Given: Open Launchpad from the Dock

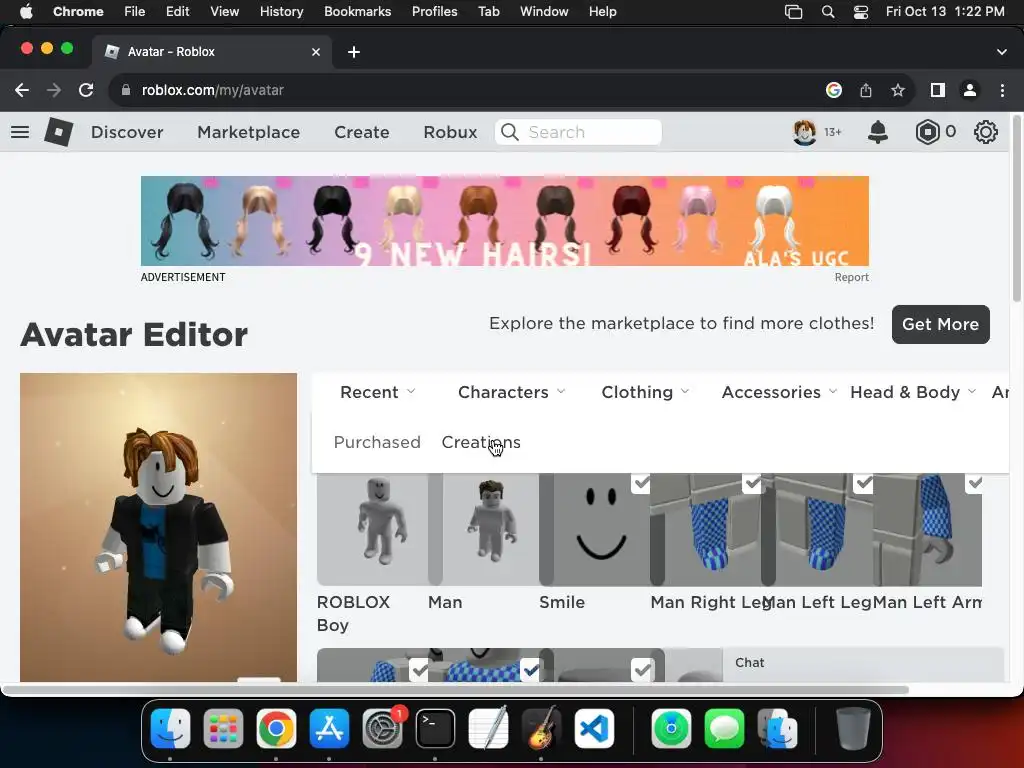Looking at the screenshot, I should pos(223,728).
